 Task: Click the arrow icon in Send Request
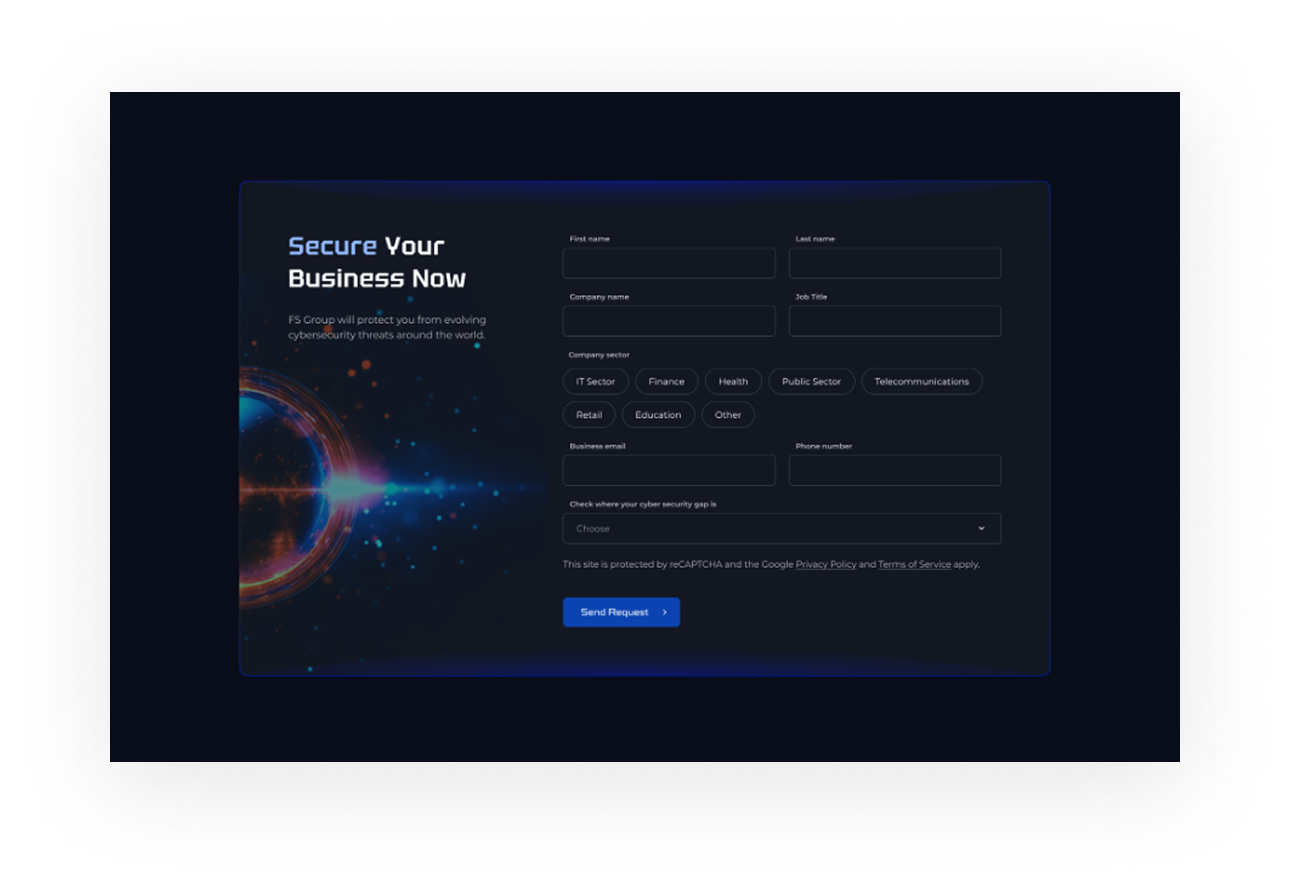point(664,612)
